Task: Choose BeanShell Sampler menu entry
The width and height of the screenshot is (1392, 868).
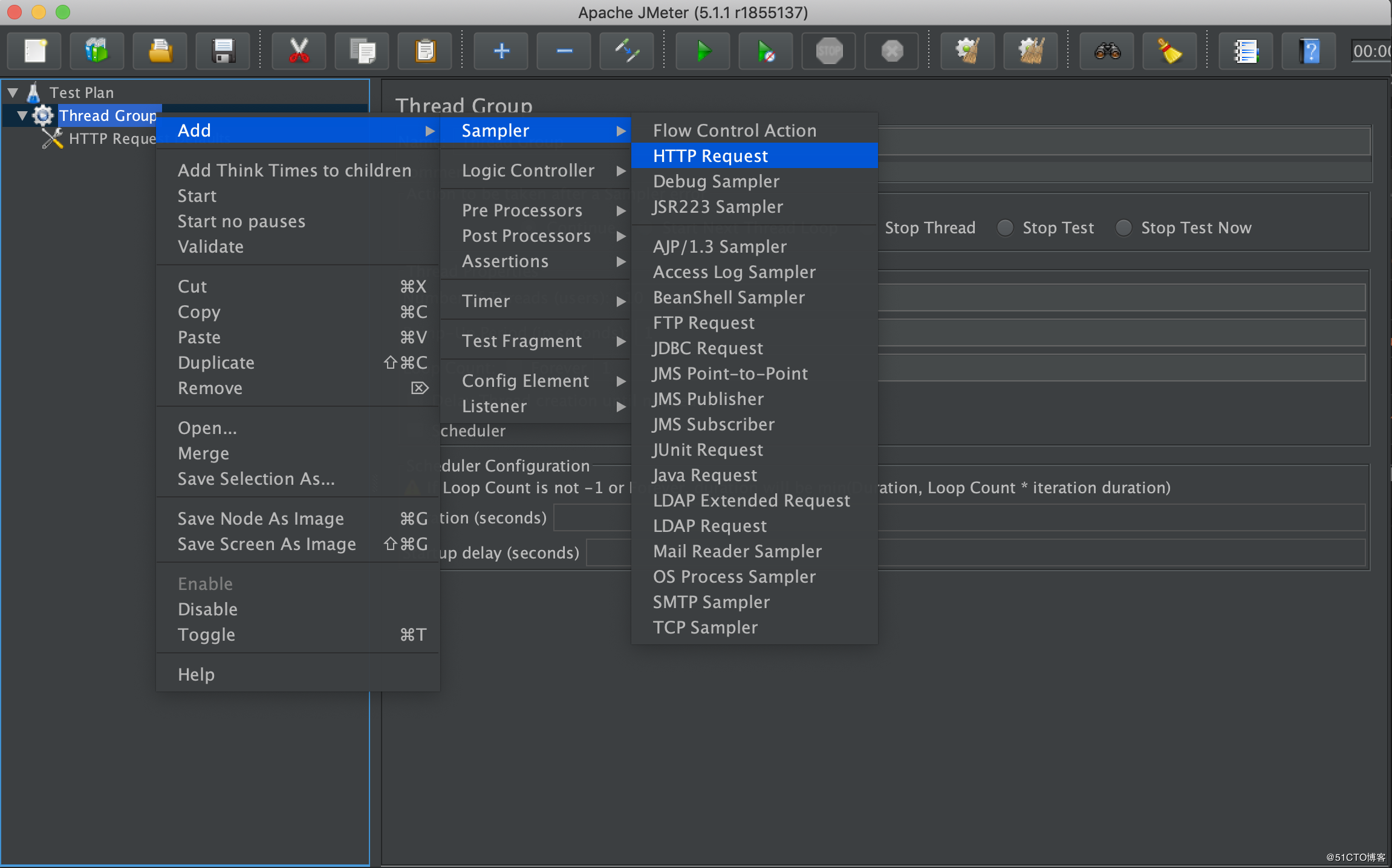Action: pos(754,297)
